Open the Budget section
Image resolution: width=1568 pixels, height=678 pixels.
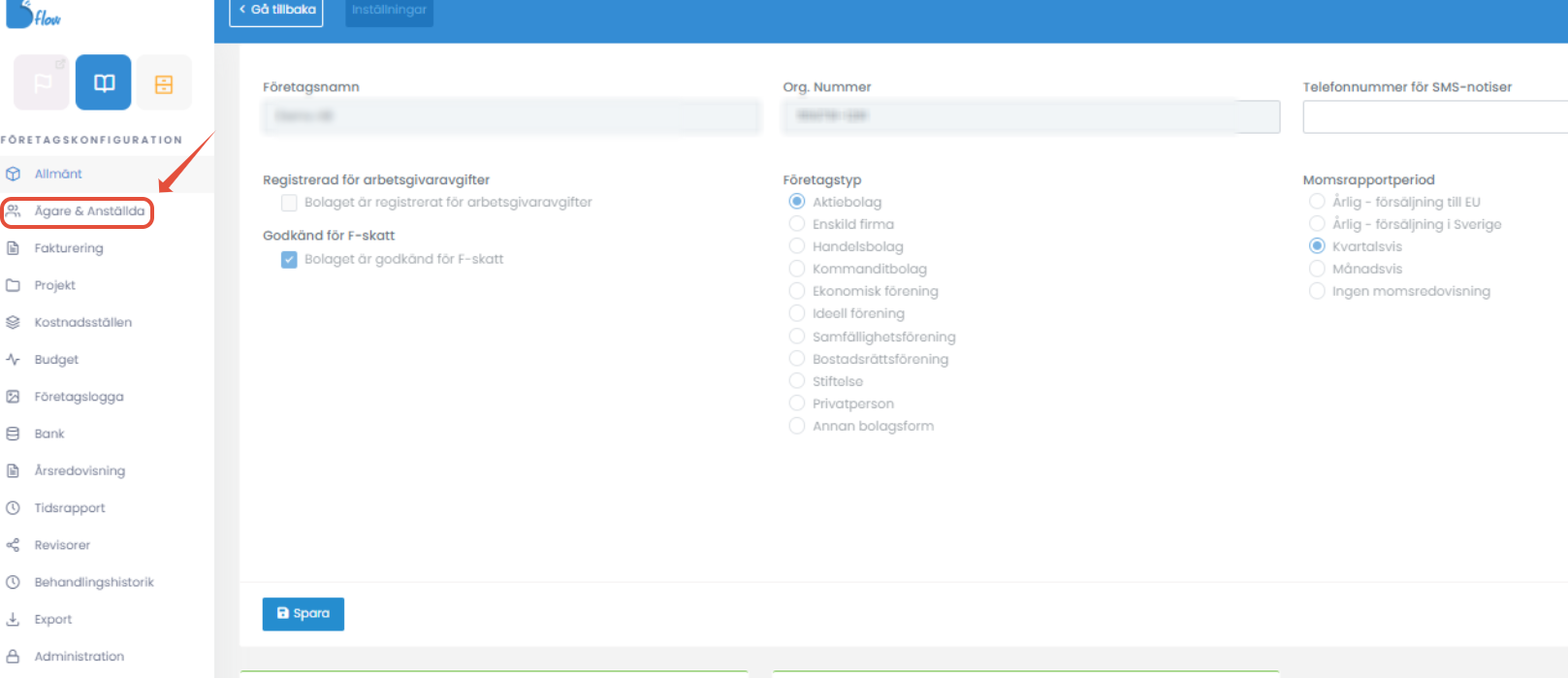pyautogui.click(x=56, y=359)
